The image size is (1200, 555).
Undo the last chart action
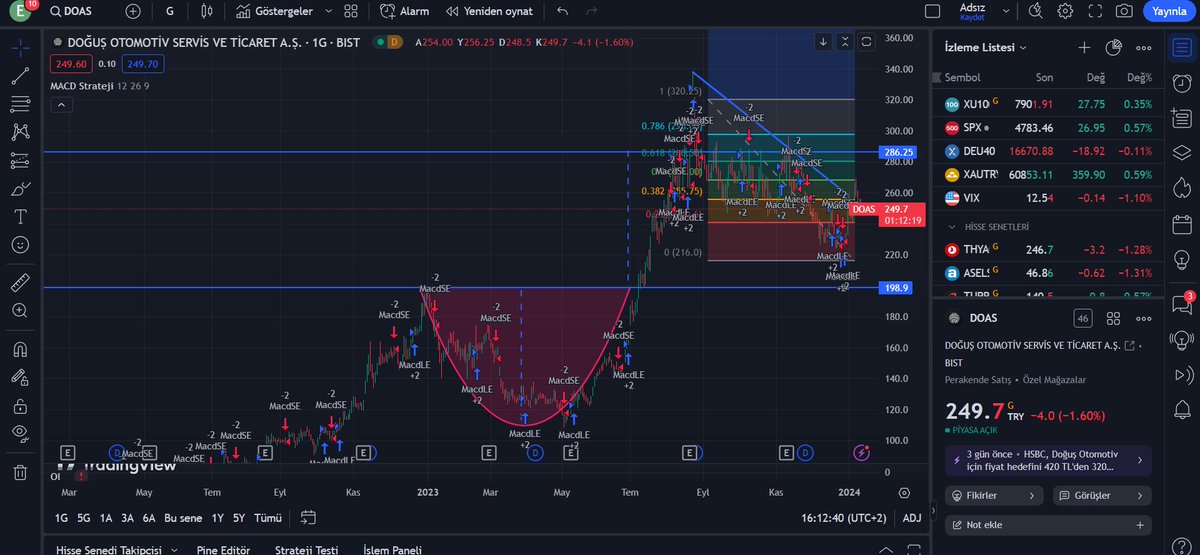tap(562, 12)
